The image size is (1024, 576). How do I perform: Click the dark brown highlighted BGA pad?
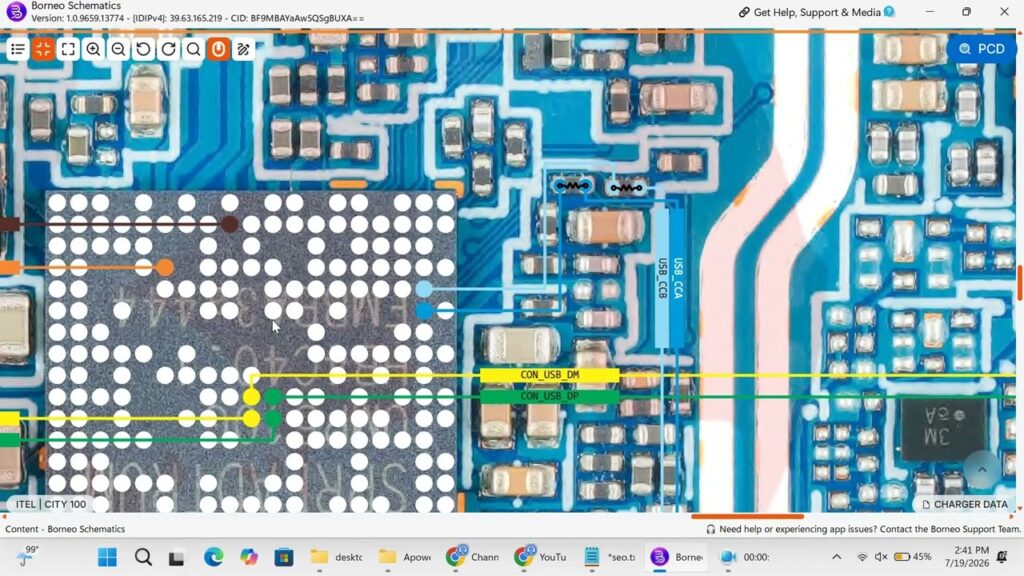pos(229,224)
